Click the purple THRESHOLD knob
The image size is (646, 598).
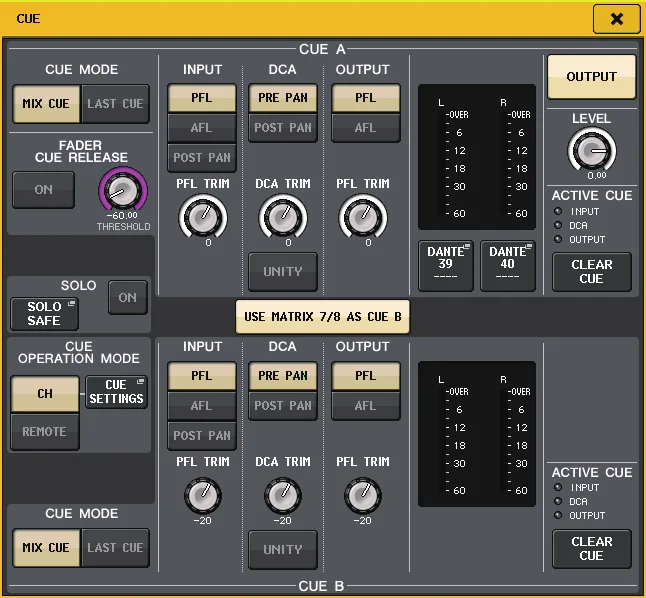coord(123,190)
